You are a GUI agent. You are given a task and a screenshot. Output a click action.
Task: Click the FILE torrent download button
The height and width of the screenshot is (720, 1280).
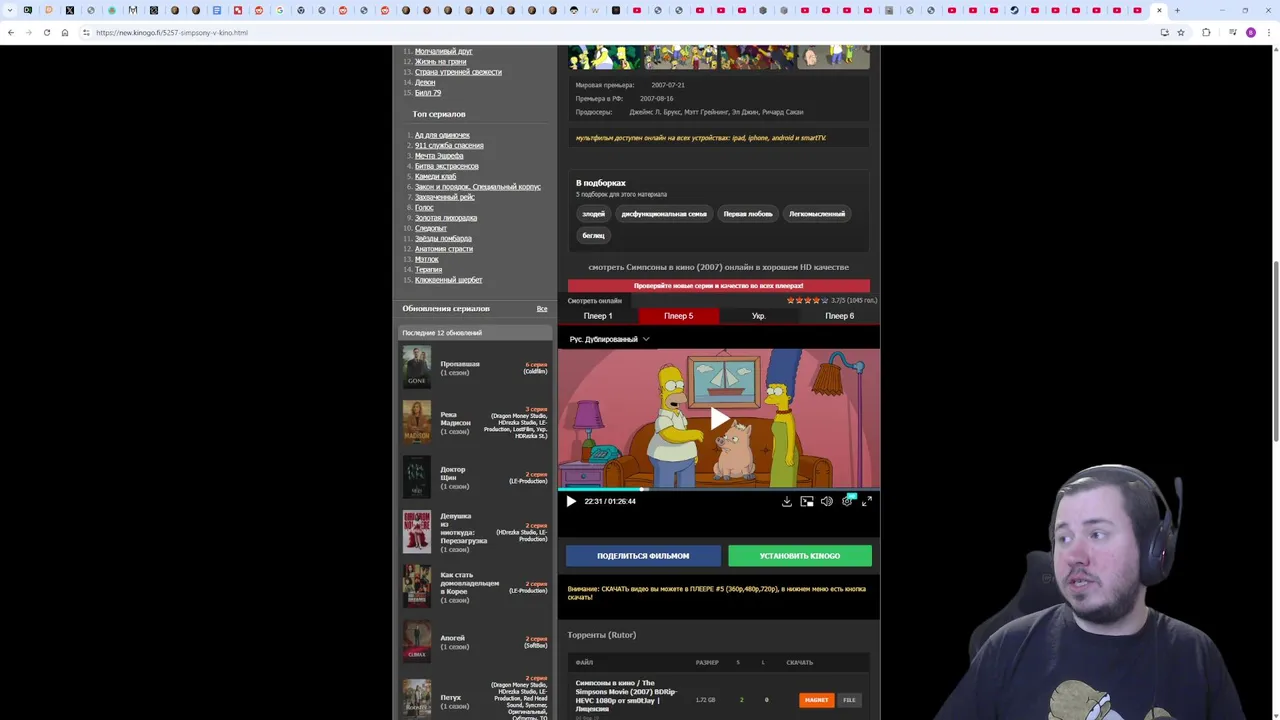[x=849, y=700]
